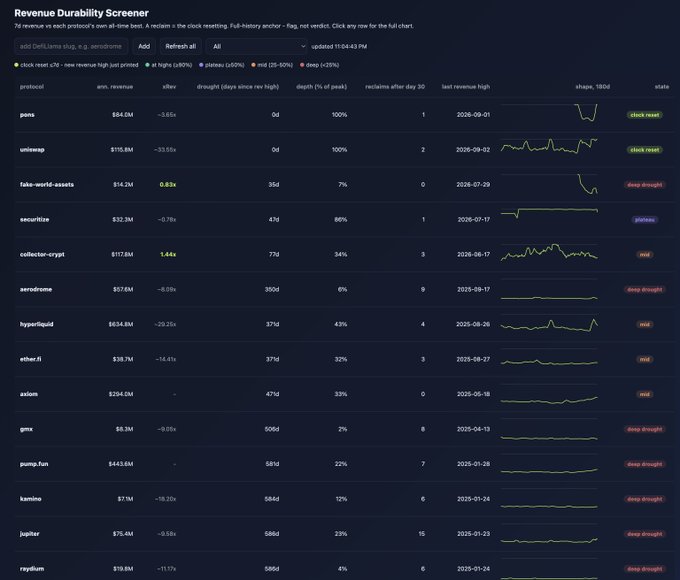Click the fake-world-assets sparkline chart
680x580 pixels.
[549, 184]
